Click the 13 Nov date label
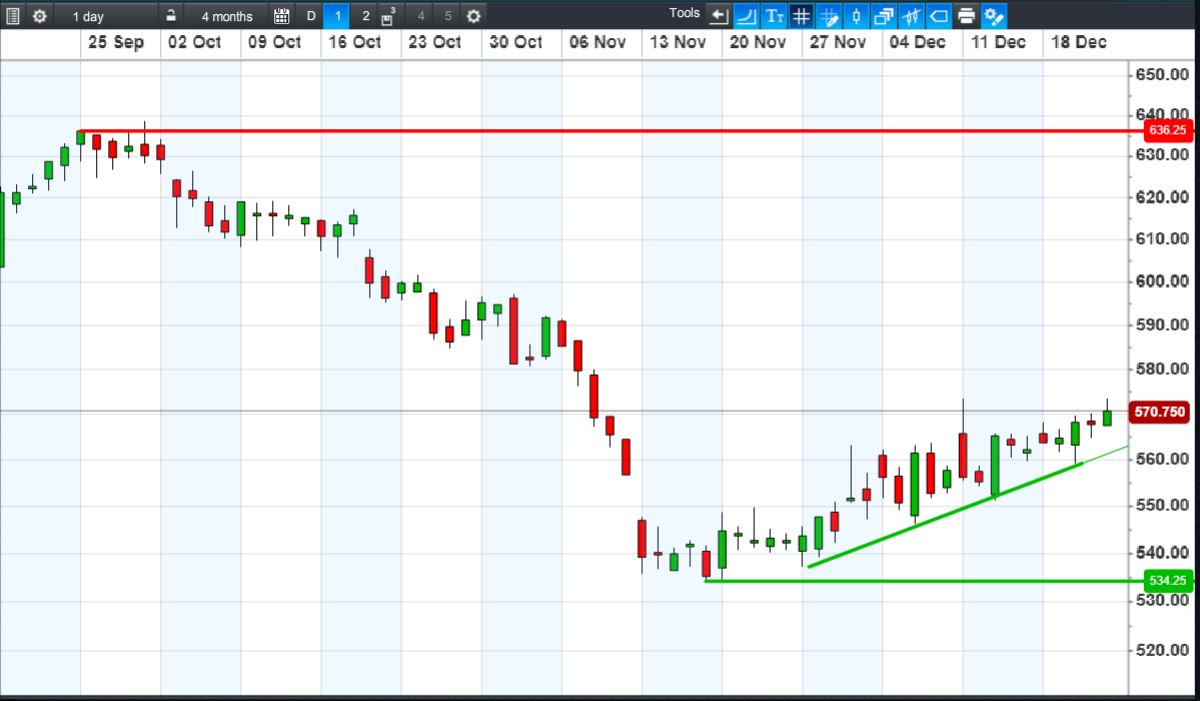The height and width of the screenshot is (701, 1200). tap(677, 43)
